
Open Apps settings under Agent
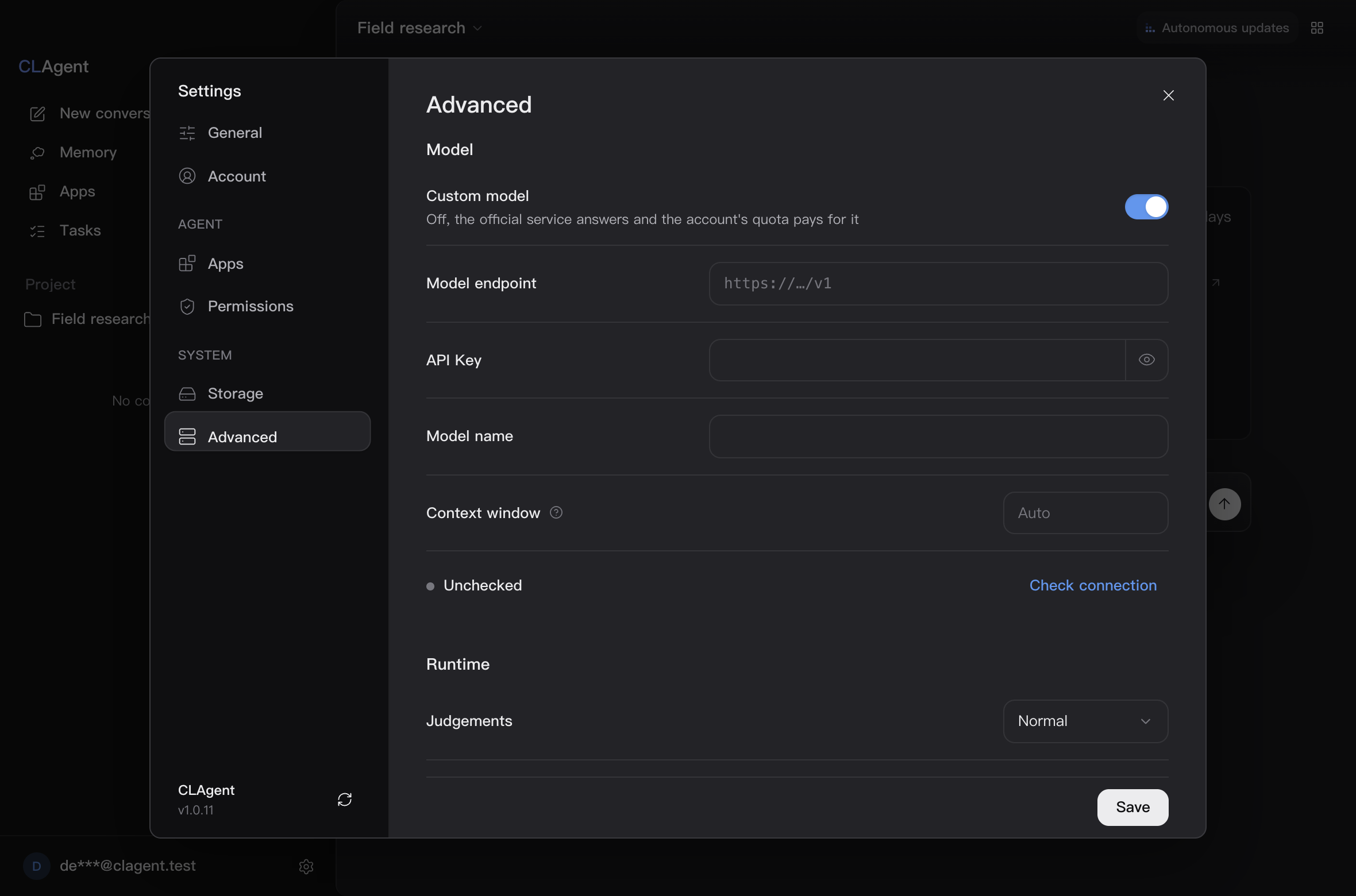pyautogui.click(x=267, y=264)
